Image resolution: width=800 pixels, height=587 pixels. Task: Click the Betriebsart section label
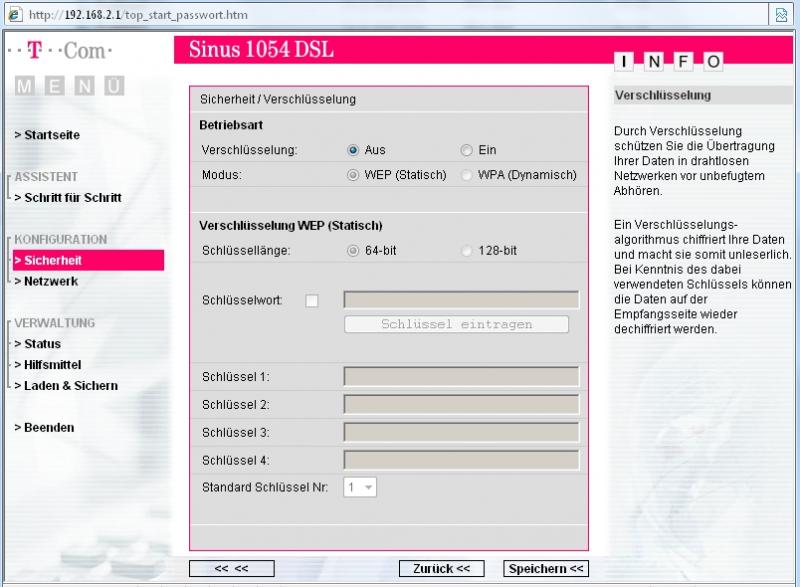point(231,125)
